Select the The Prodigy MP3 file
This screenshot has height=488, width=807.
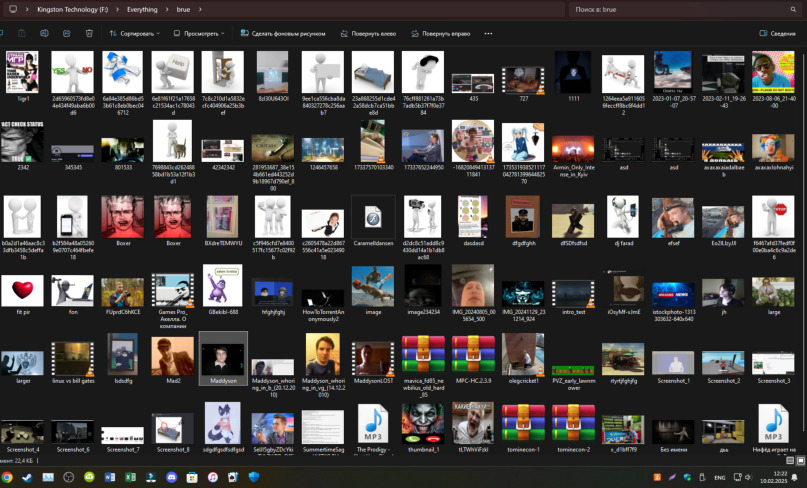tap(373, 428)
